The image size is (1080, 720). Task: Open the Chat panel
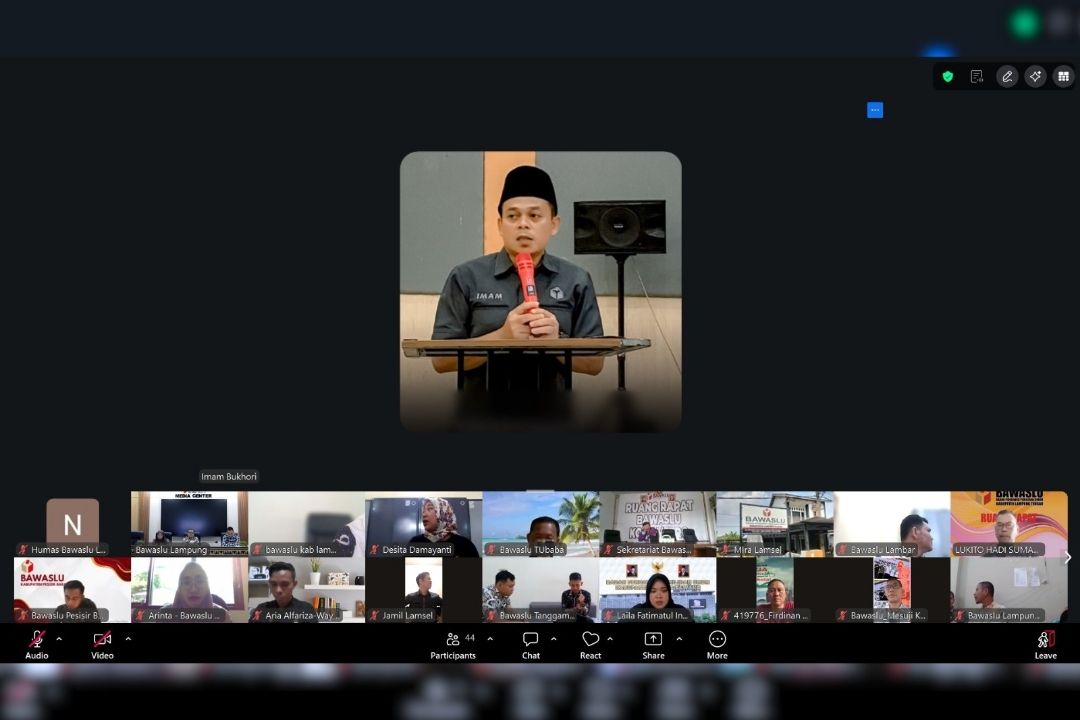(x=530, y=646)
